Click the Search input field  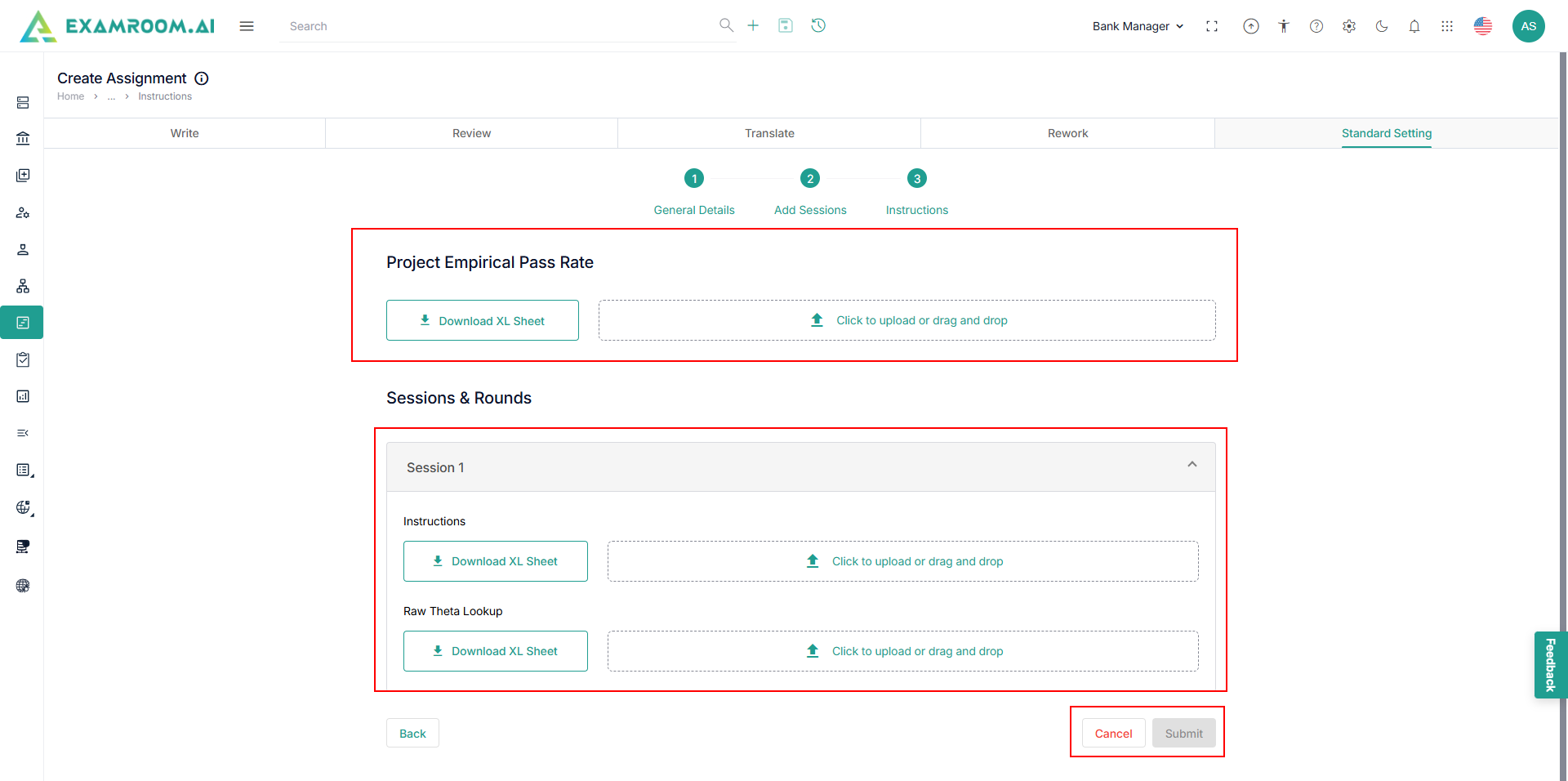coord(498,26)
